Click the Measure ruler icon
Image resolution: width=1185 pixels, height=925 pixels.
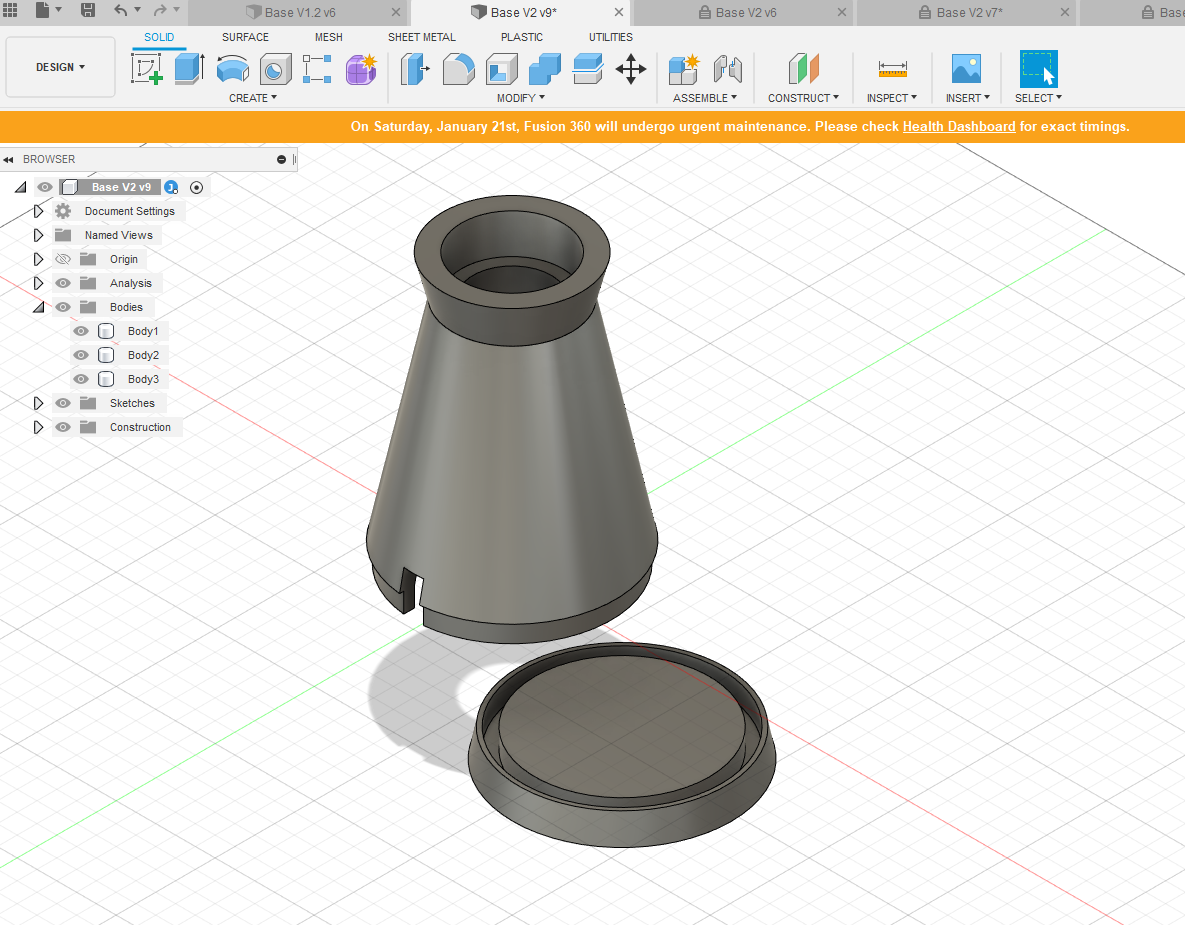(x=892, y=69)
